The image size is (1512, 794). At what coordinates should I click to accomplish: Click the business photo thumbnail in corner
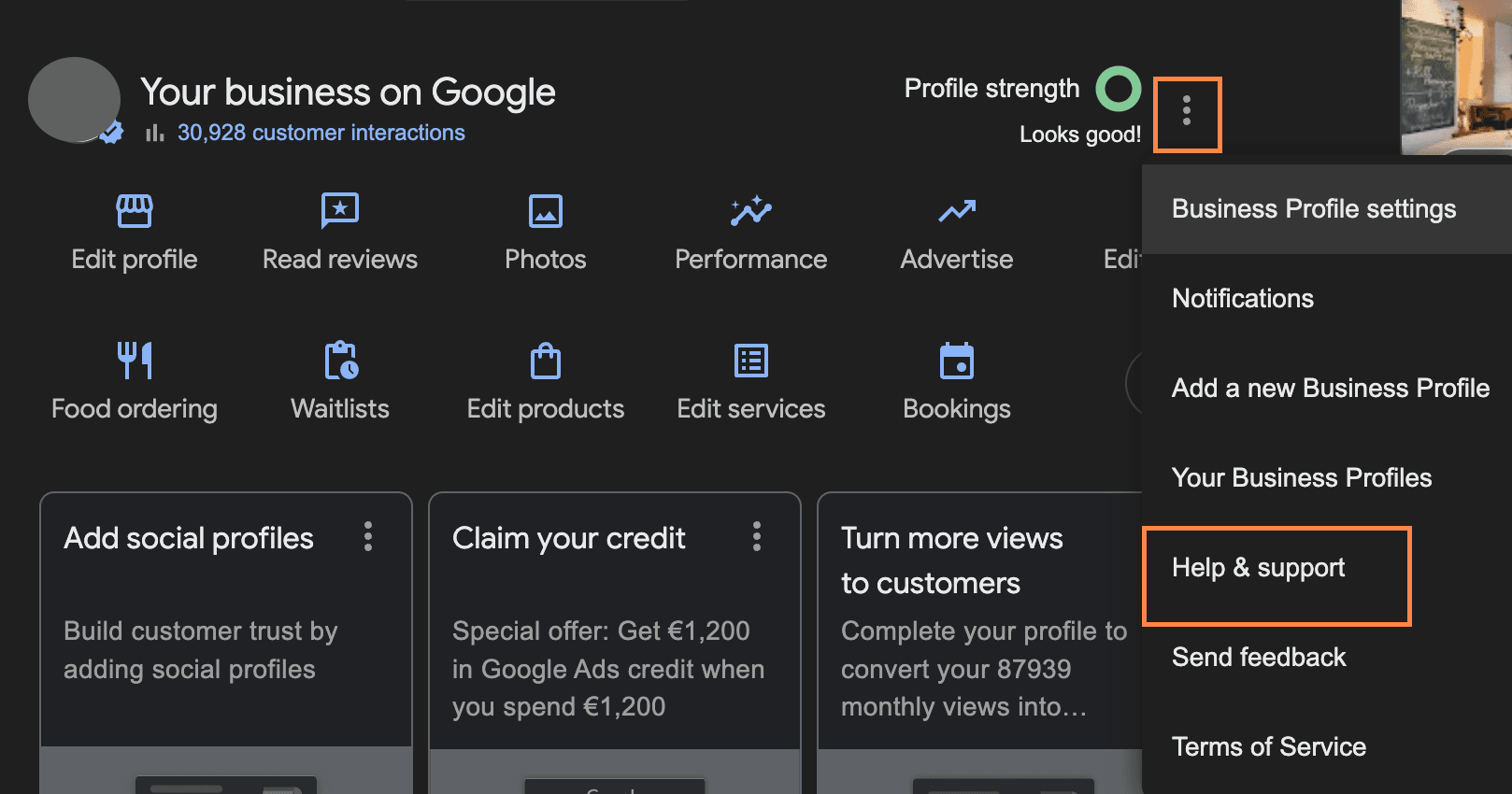pos(1456,77)
